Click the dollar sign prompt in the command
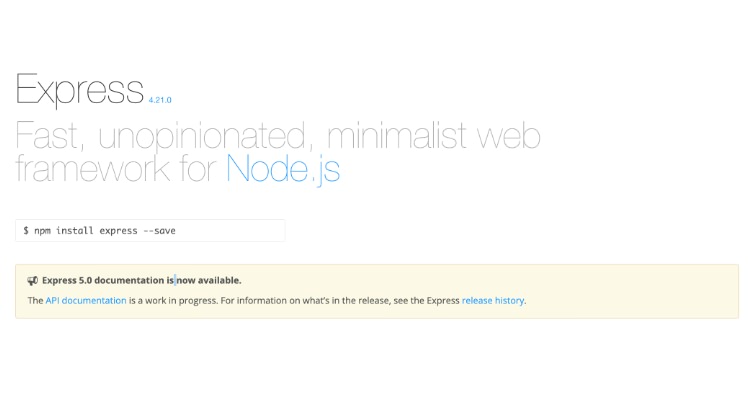The width and height of the screenshot is (750, 400). click(27, 231)
